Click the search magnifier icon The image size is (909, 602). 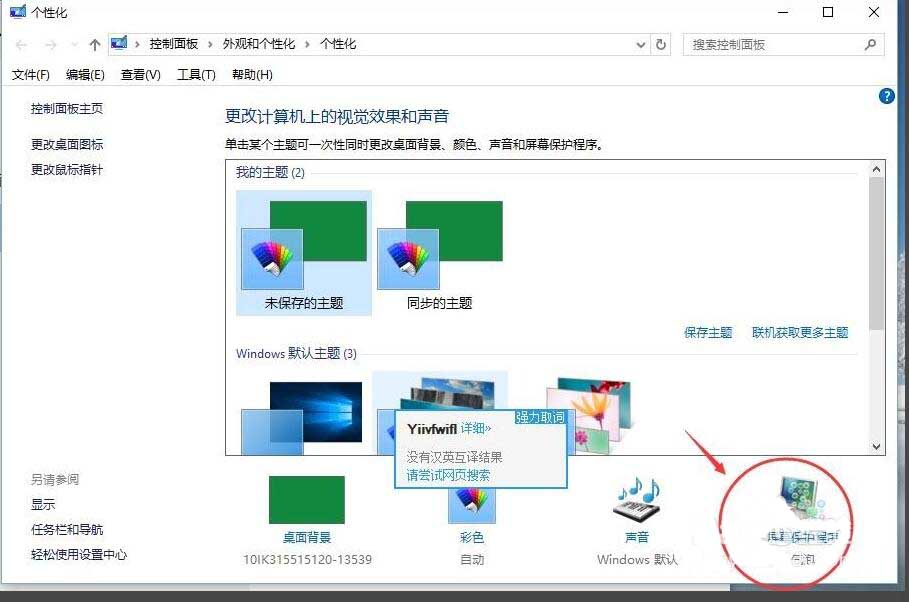[869, 45]
